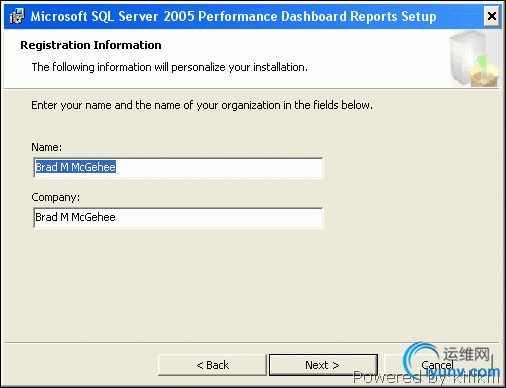Close the Performance Dashboard Reports Setup window
This screenshot has height=388, width=506.
[491, 16]
